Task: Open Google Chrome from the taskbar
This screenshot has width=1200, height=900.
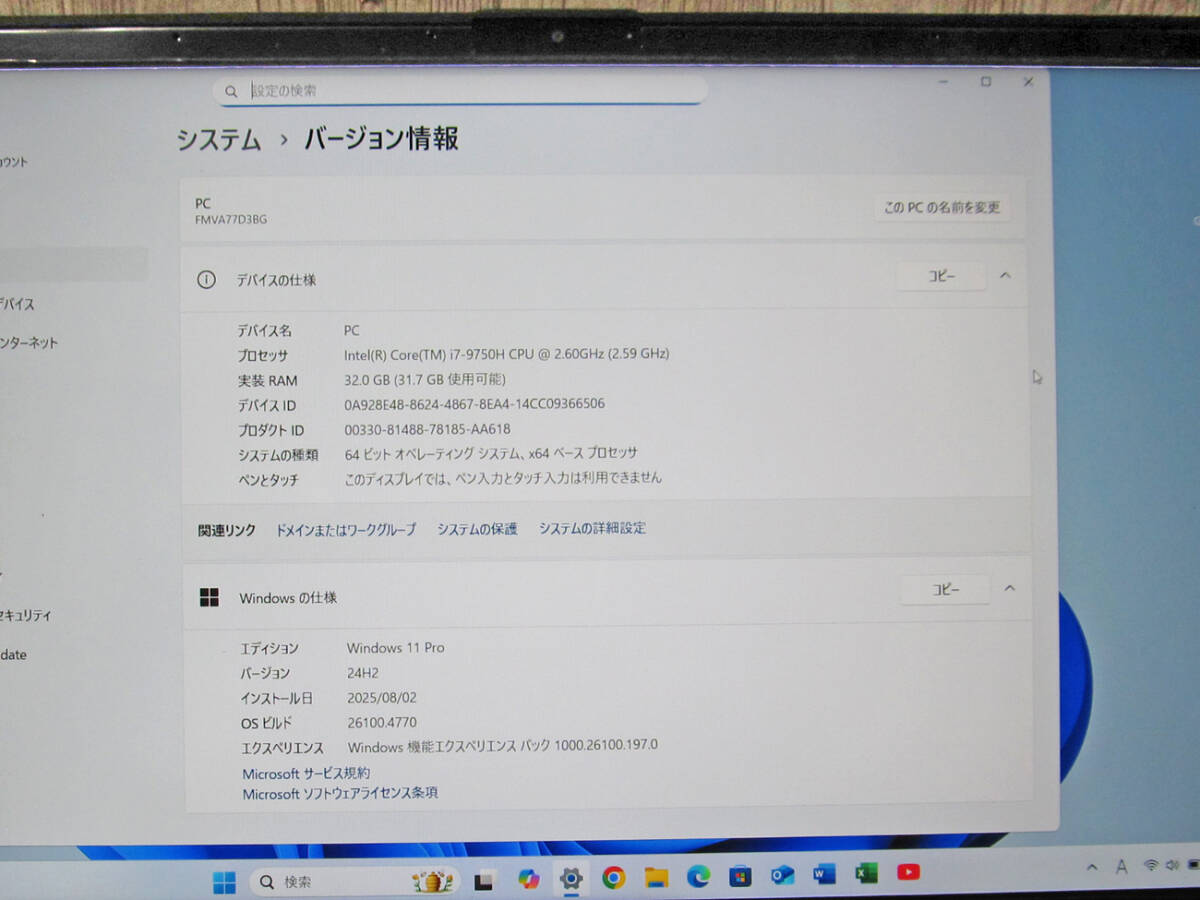Action: [x=614, y=878]
